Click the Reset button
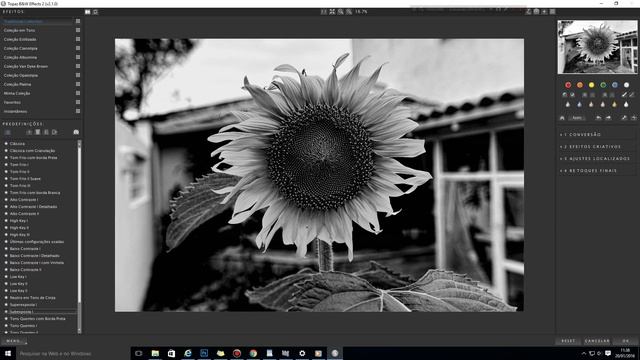 568,341
